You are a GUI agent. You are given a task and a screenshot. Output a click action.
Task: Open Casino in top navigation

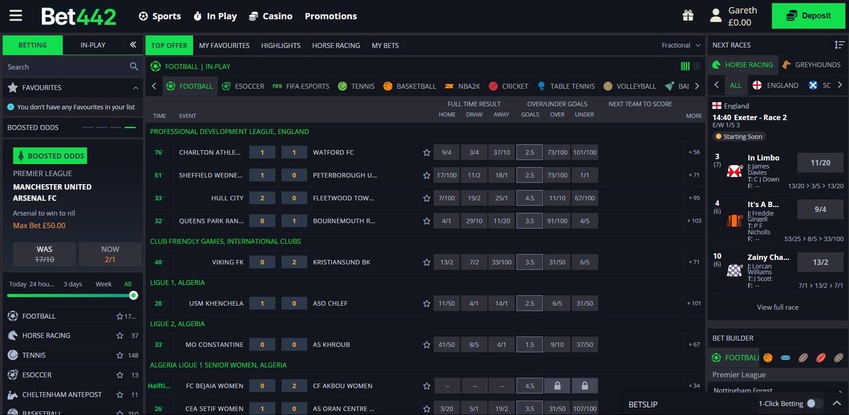coord(271,16)
